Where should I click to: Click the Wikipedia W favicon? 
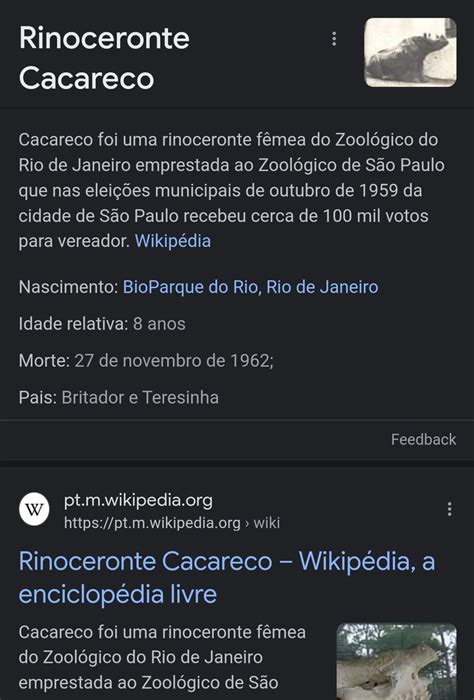coord(34,509)
